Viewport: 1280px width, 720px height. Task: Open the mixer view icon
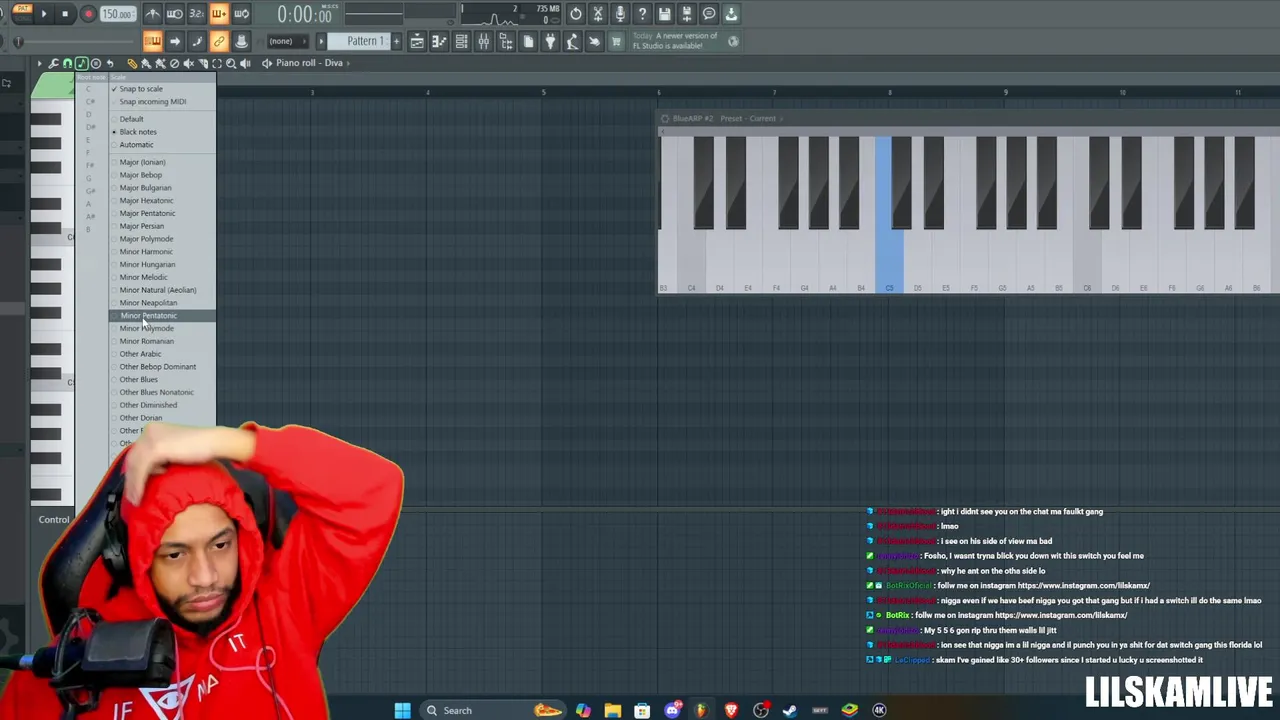[483, 41]
